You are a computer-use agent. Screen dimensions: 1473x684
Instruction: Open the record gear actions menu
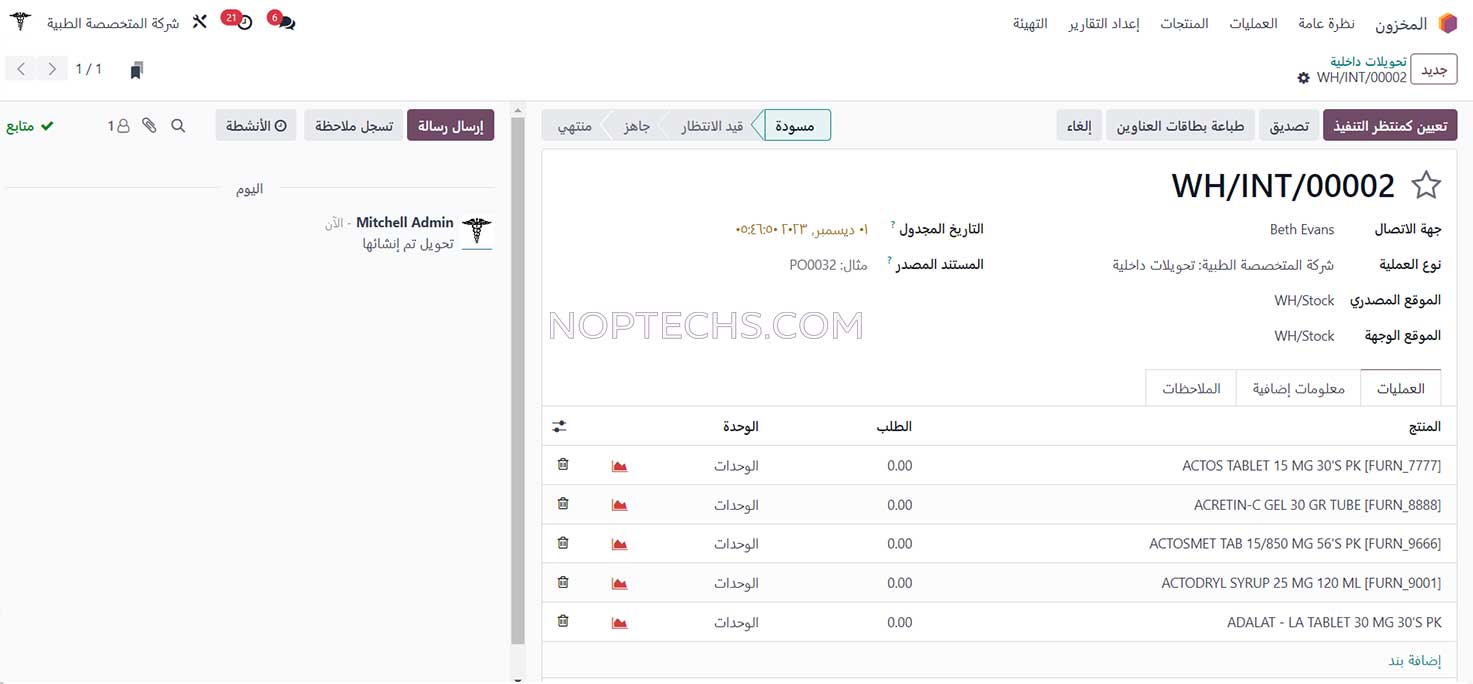(x=1303, y=78)
